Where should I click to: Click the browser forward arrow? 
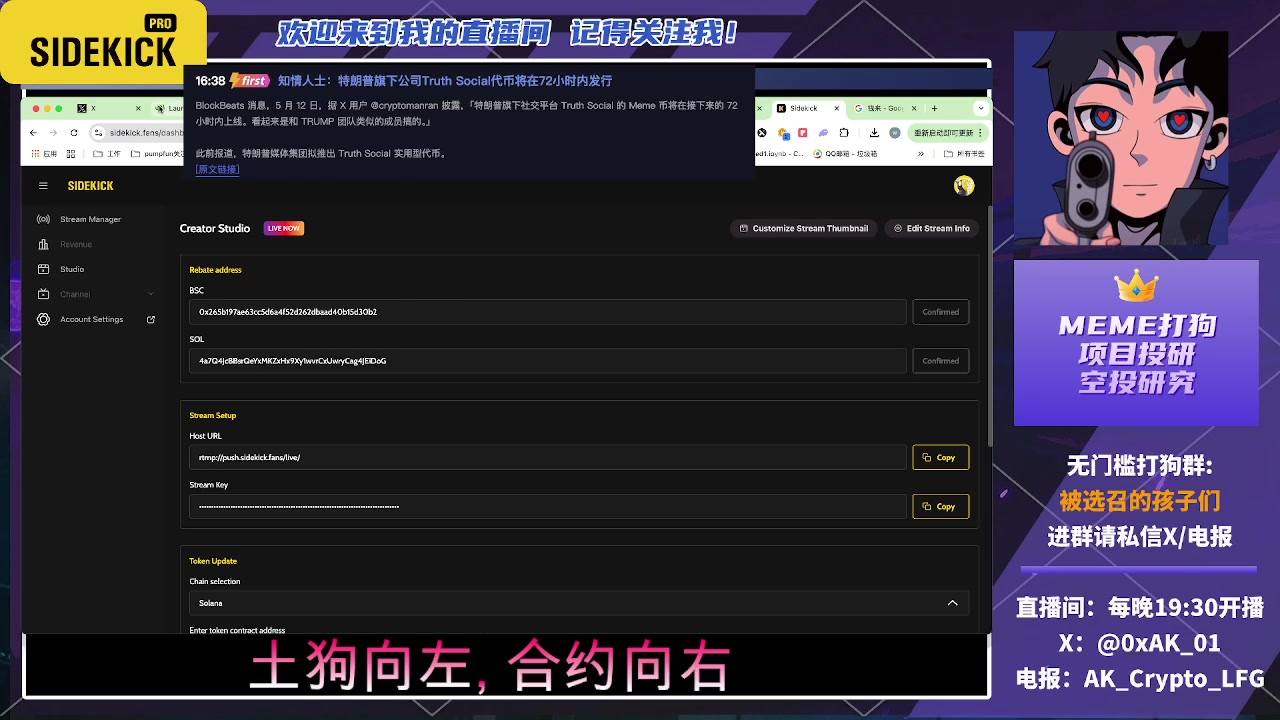53,132
